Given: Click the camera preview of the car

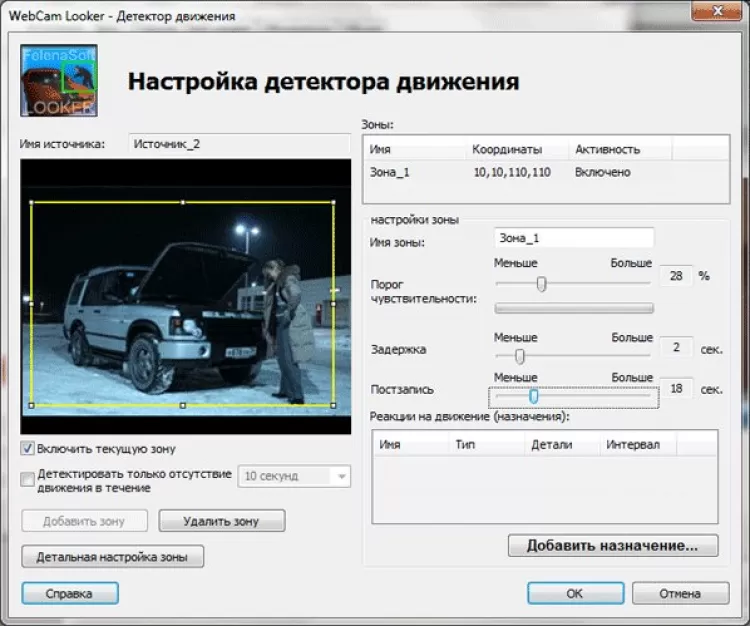Looking at the screenshot, I should [186, 297].
